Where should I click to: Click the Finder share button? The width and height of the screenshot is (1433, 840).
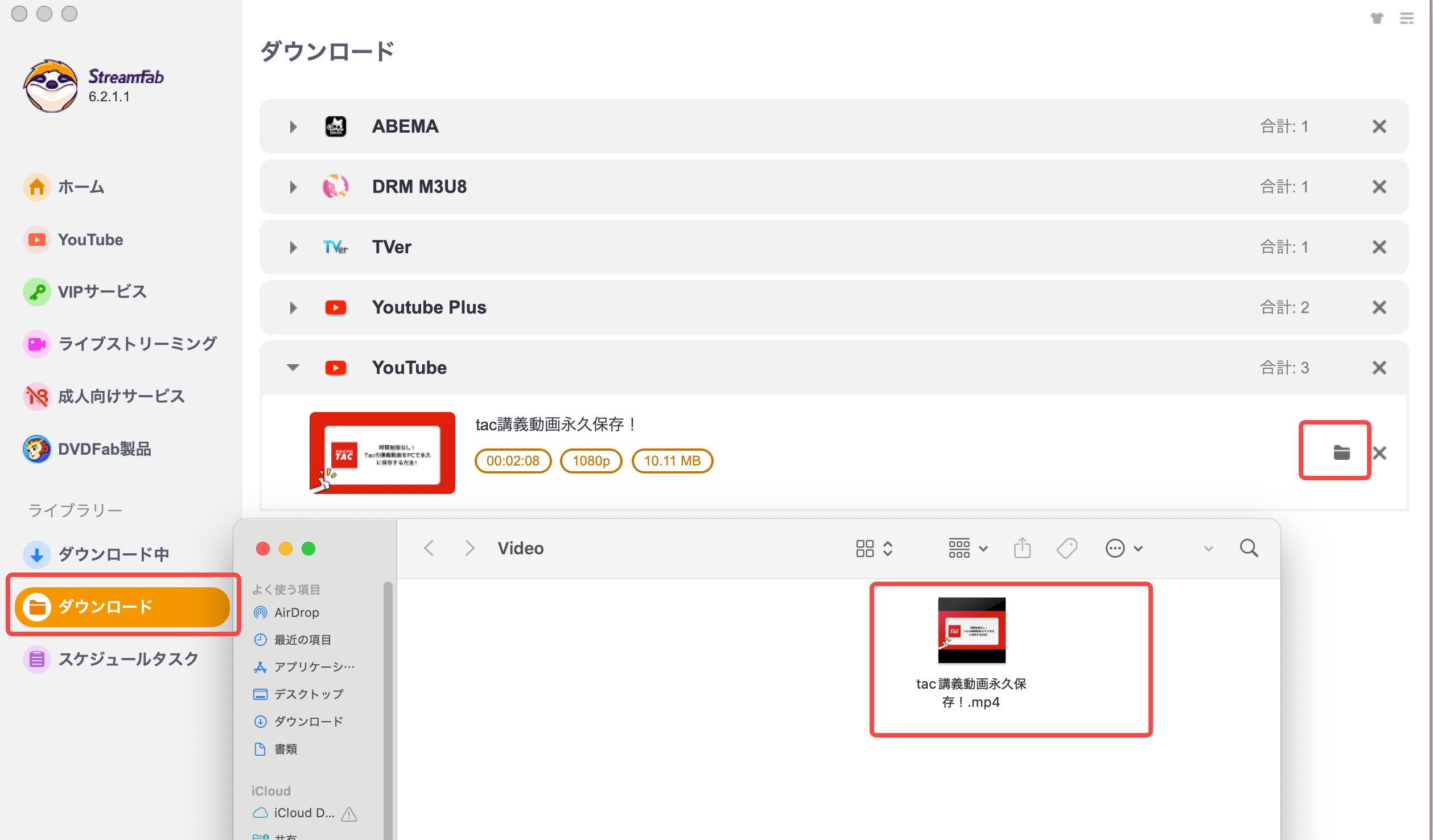pos(1022,549)
